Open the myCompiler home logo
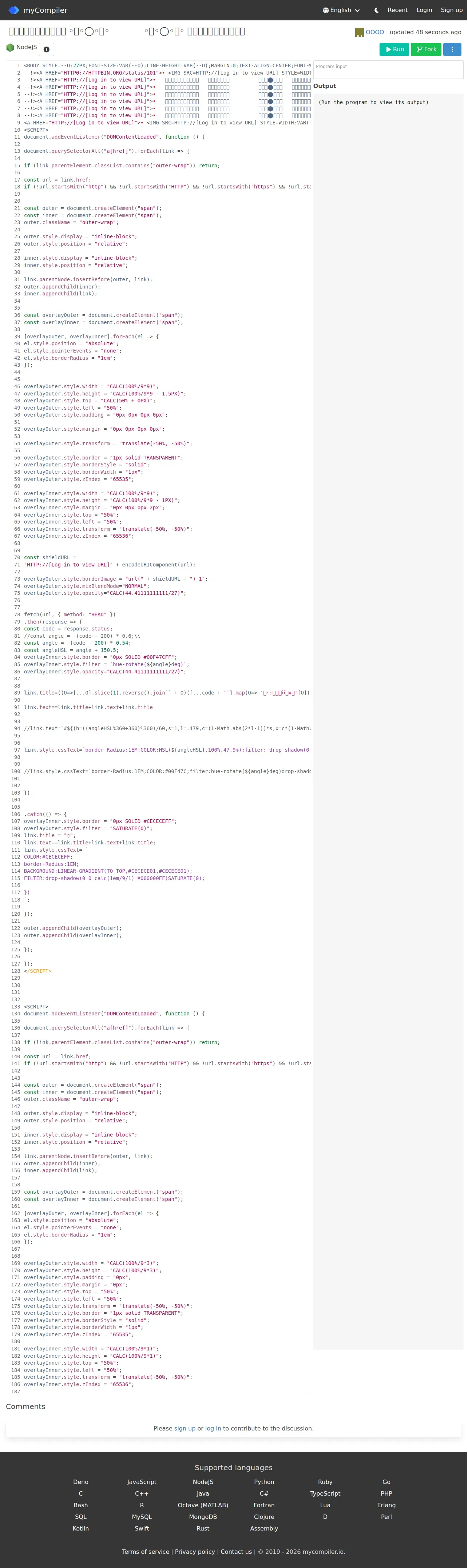 [38, 10]
